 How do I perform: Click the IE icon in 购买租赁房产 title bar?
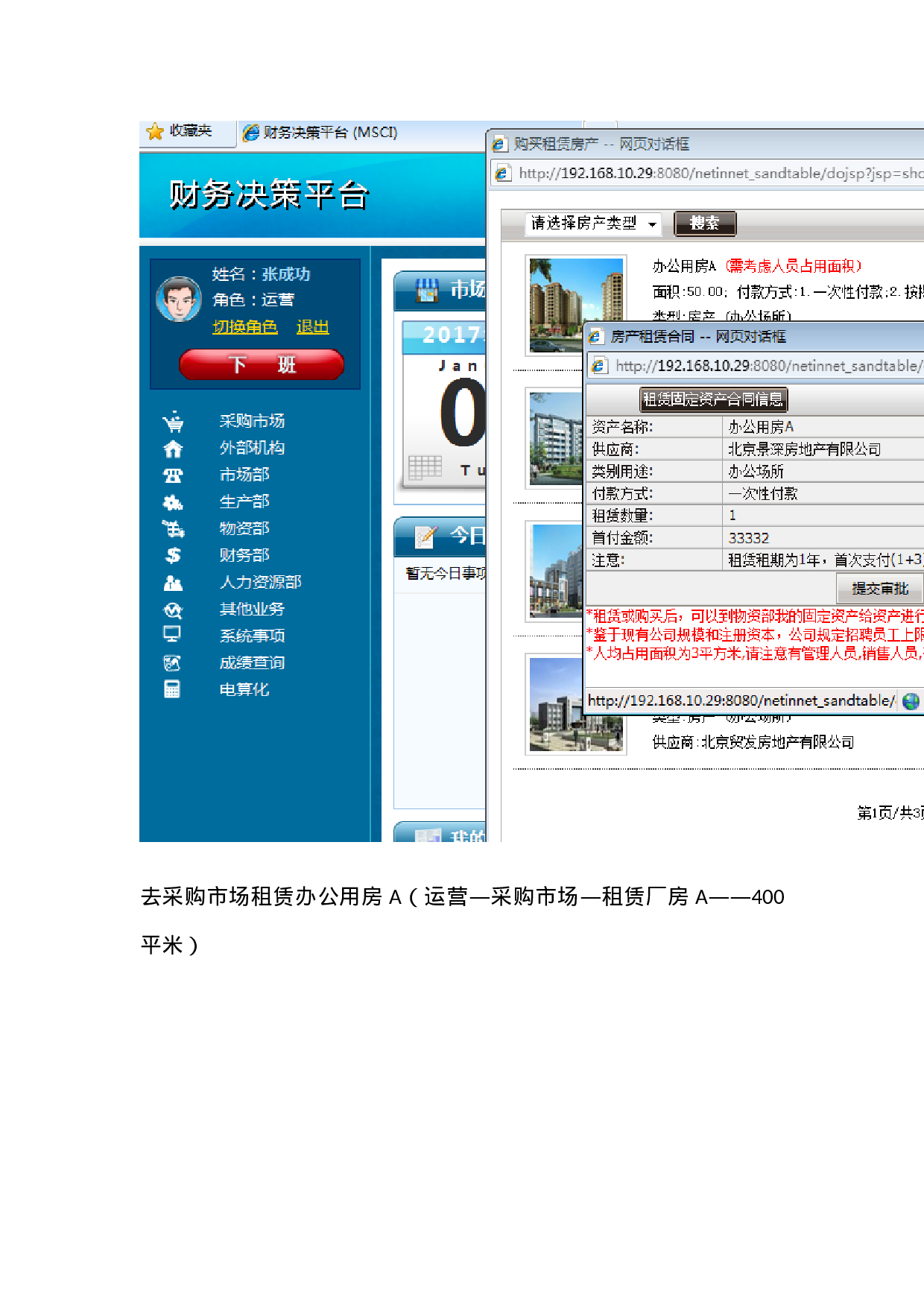click(x=499, y=144)
